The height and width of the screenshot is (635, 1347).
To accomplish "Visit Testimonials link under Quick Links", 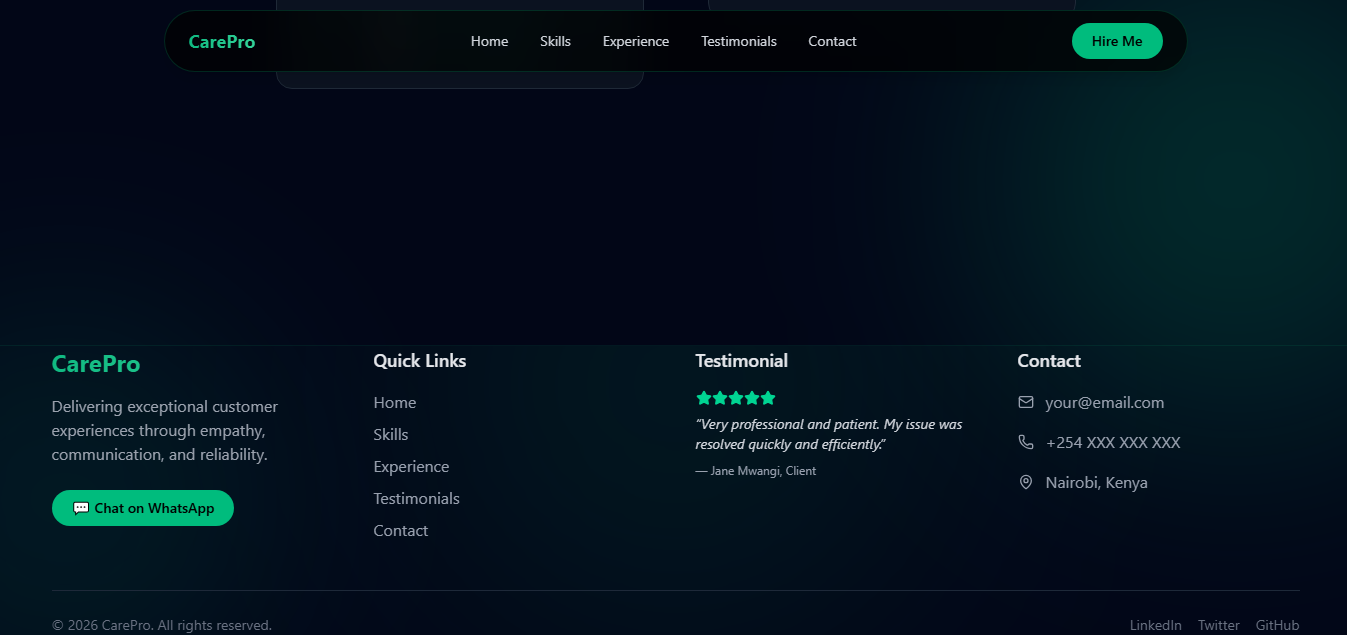I will pyautogui.click(x=417, y=498).
